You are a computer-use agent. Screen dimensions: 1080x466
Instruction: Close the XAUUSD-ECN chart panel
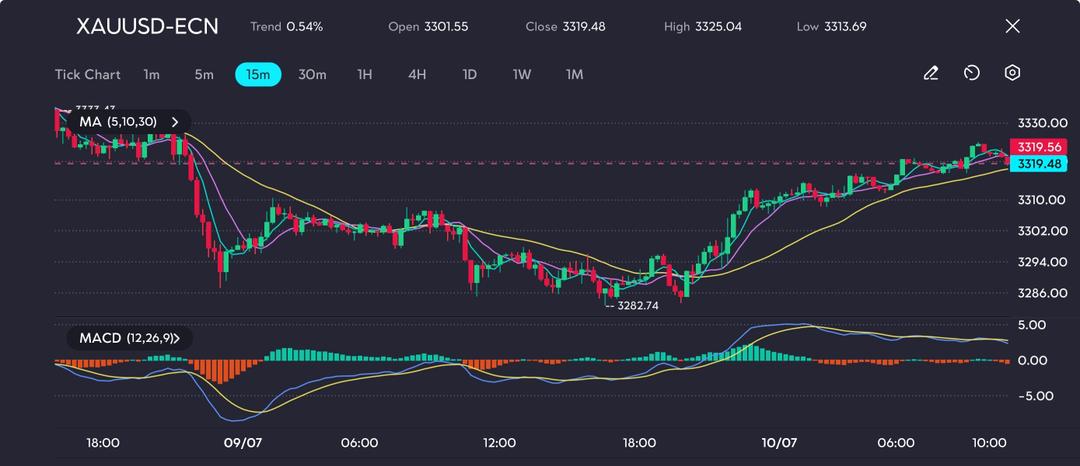pyautogui.click(x=1012, y=26)
